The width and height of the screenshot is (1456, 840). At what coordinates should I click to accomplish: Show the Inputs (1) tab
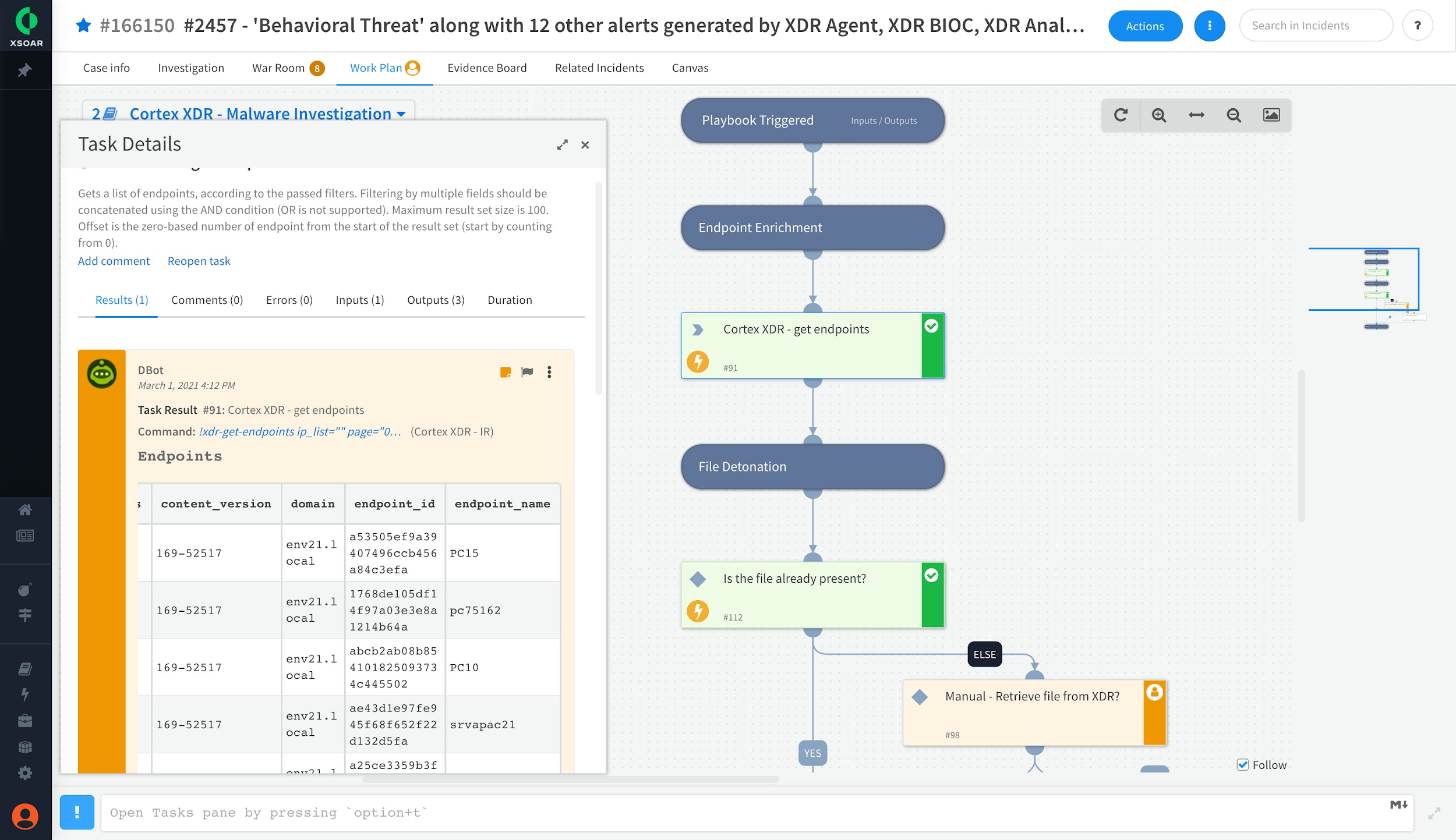pos(360,300)
